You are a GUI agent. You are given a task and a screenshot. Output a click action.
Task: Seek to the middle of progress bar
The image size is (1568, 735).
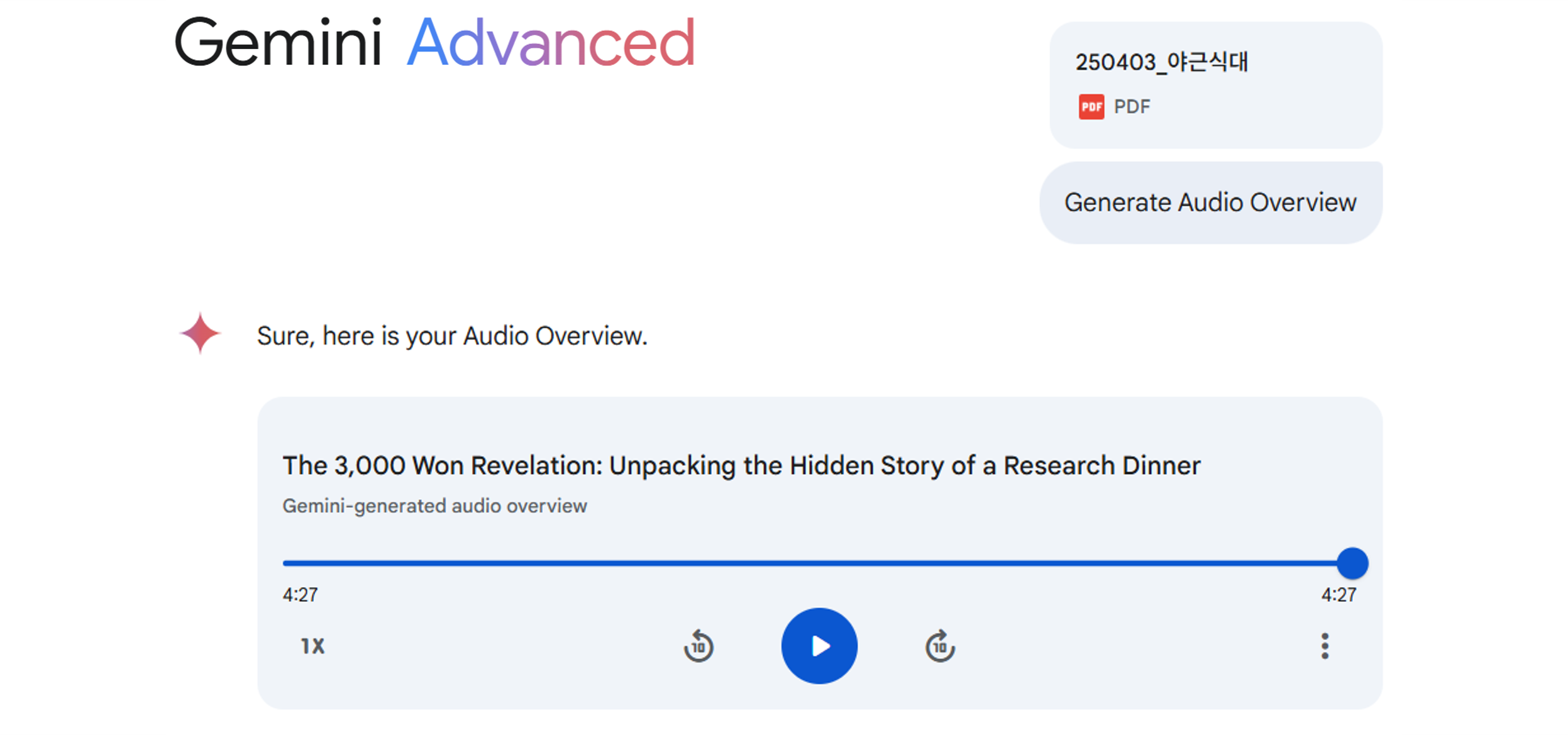coord(817,563)
